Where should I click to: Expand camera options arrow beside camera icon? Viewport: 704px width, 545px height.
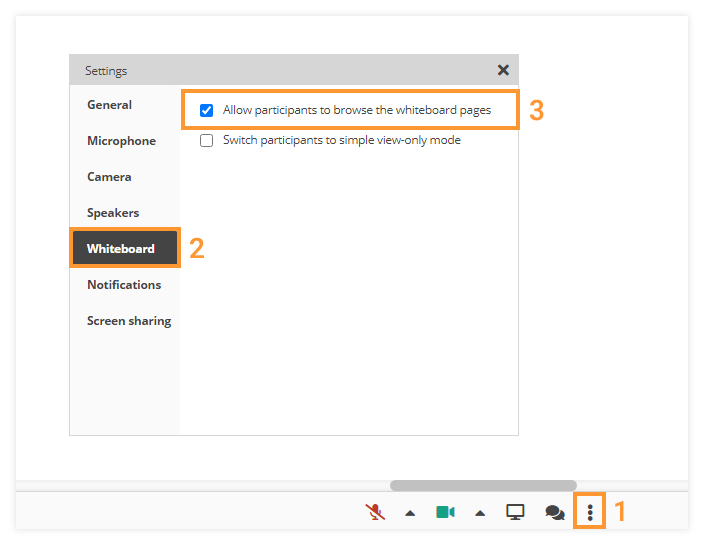[480, 513]
